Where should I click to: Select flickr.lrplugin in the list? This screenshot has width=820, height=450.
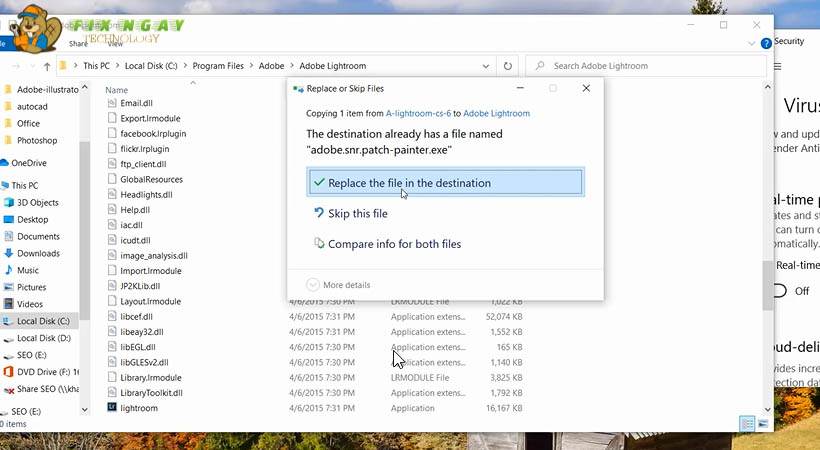144,149
